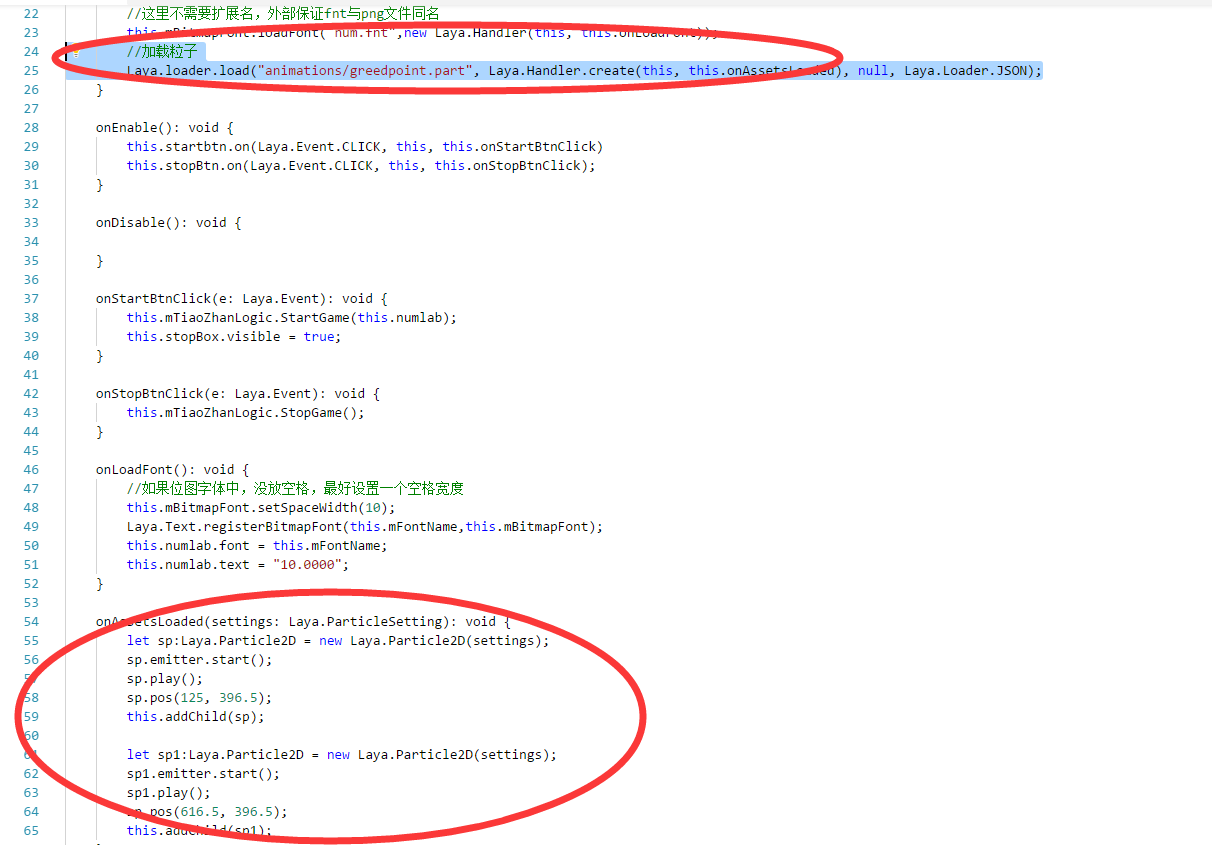Viewport: 1212px width, 855px height.
Task: Click line number 46 in the gutter
Action: tap(30, 470)
